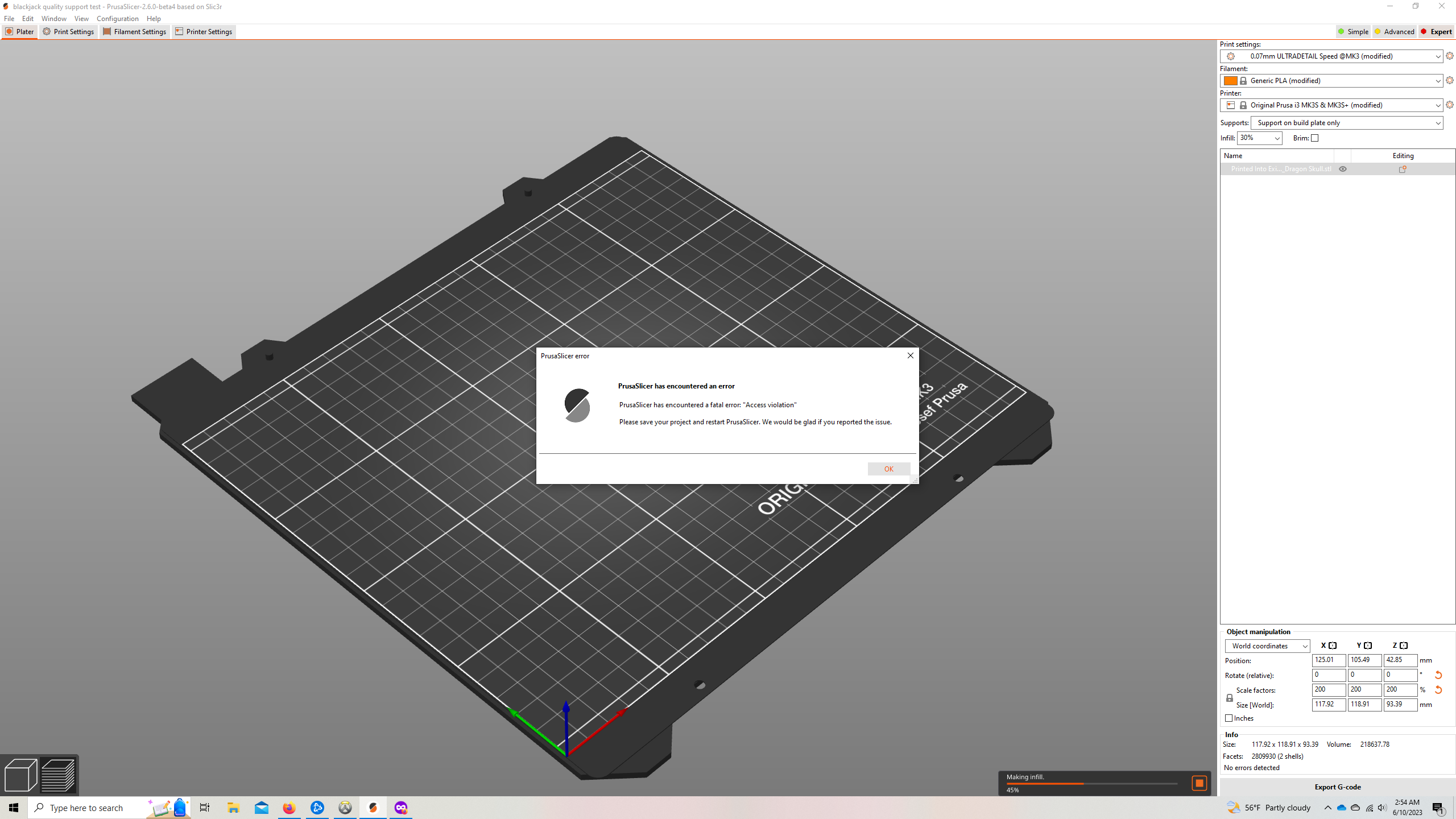This screenshot has height=819, width=1456.
Task: Edit the X position value field
Action: point(1328,660)
